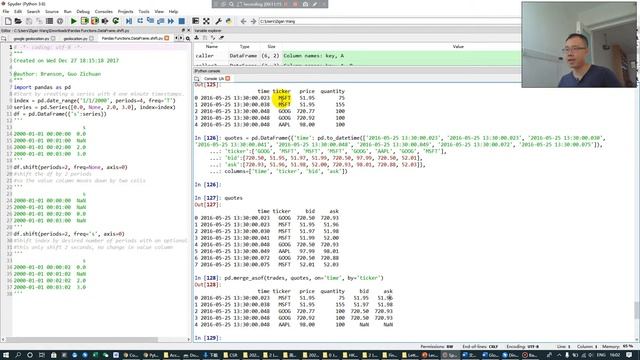Click console vertical scrollbar thumb
Image resolution: width=640 pixels, height=360 pixels.
pyautogui.click(x=637, y=310)
